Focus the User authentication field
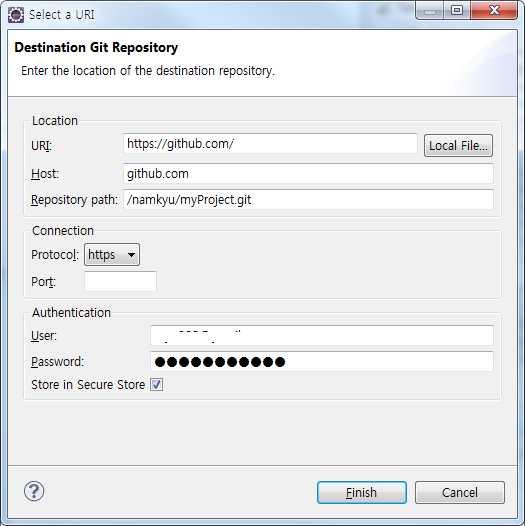Viewport: 525px width, 526px height. coord(322,335)
